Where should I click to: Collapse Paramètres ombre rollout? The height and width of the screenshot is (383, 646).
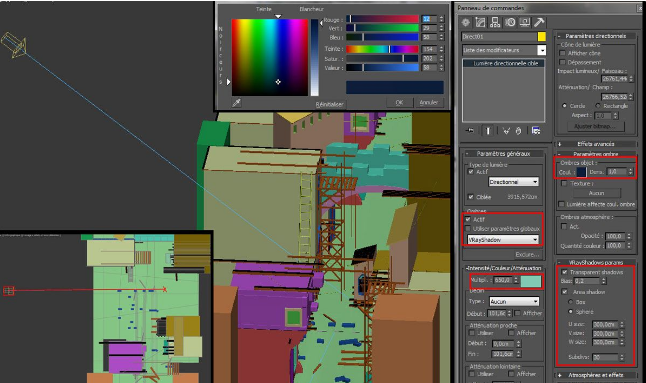click(x=595, y=154)
